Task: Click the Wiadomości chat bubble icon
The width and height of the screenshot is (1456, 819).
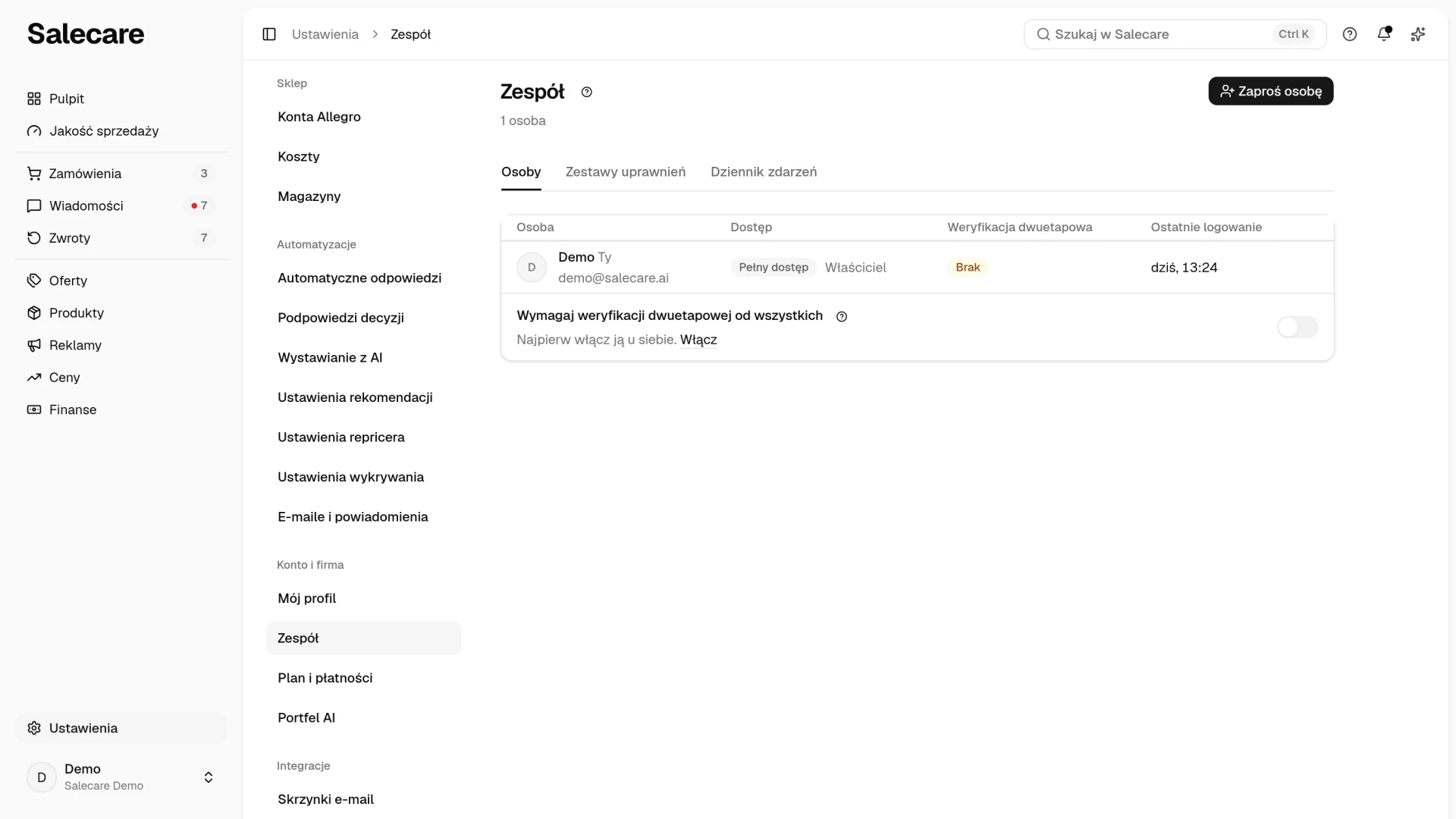Action: tap(34, 206)
